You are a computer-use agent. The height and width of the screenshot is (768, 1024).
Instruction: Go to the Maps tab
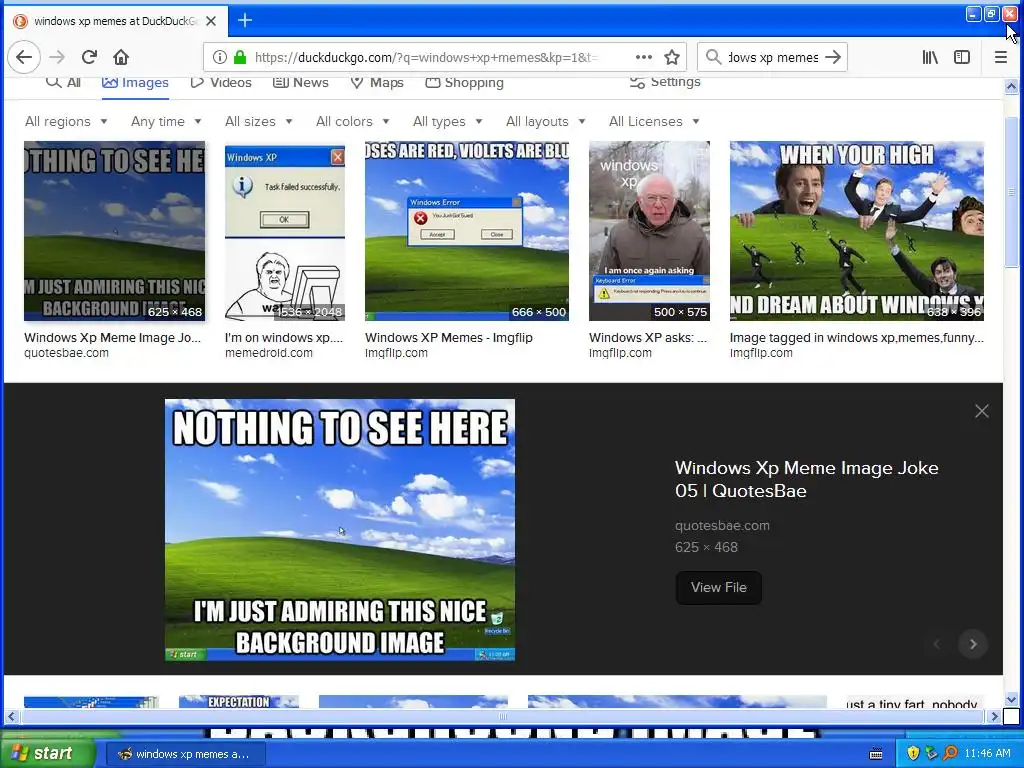(377, 82)
